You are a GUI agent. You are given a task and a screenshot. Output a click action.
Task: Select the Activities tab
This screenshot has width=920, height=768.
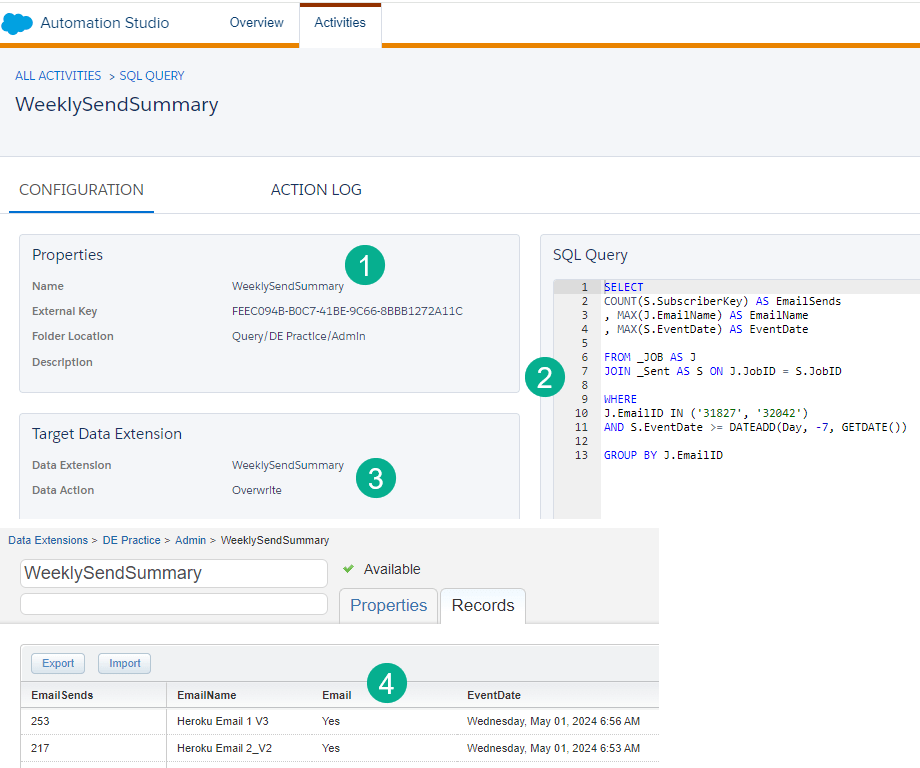point(340,23)
